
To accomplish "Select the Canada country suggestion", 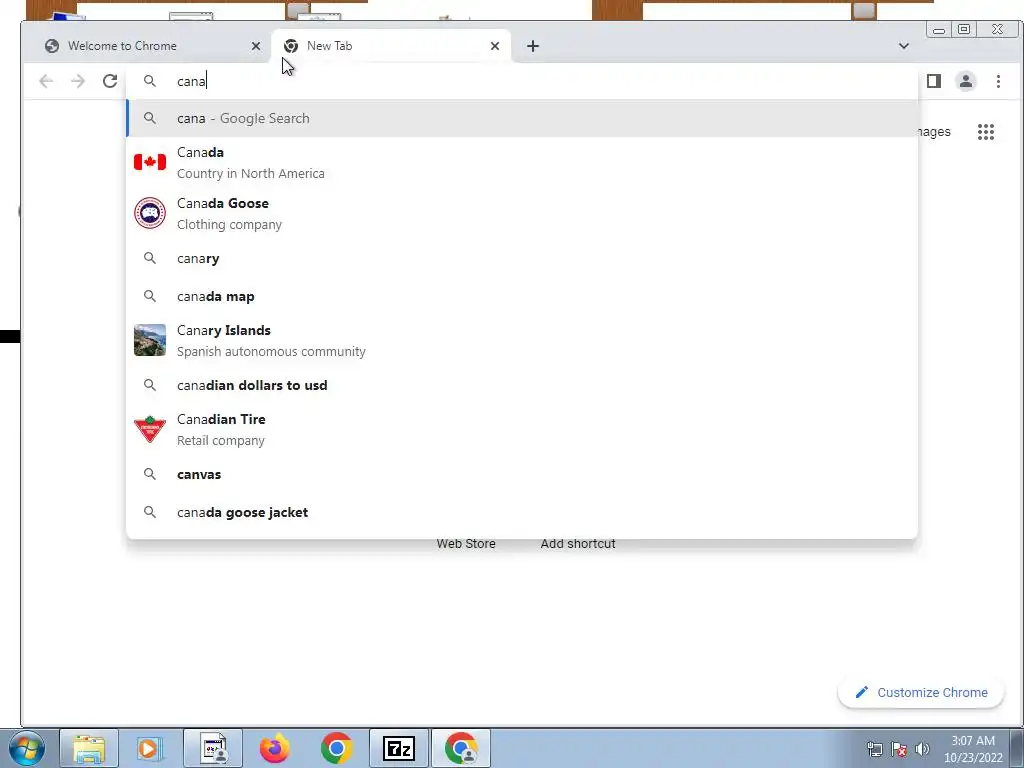I will (x=522, y=163).
